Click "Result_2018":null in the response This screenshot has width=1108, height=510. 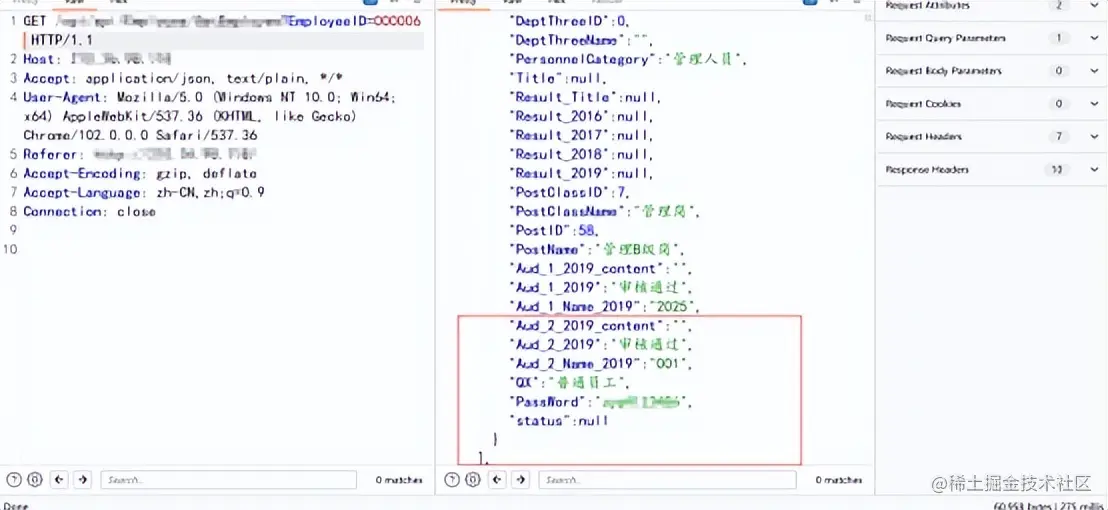[581, 155]
